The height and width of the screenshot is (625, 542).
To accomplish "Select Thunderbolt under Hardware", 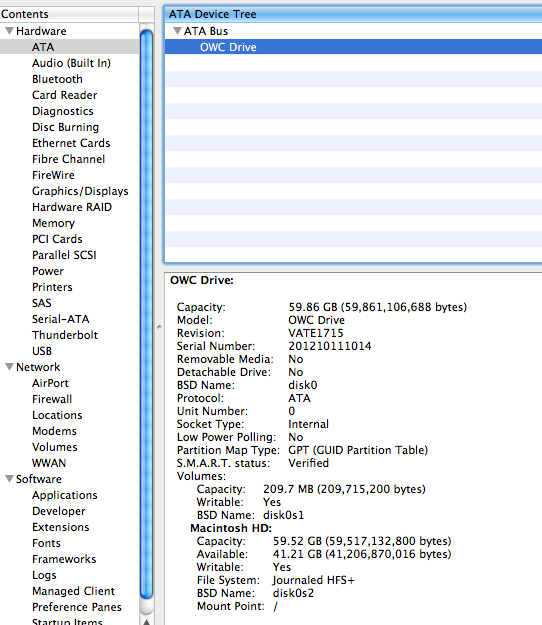I will pos(65,335).
